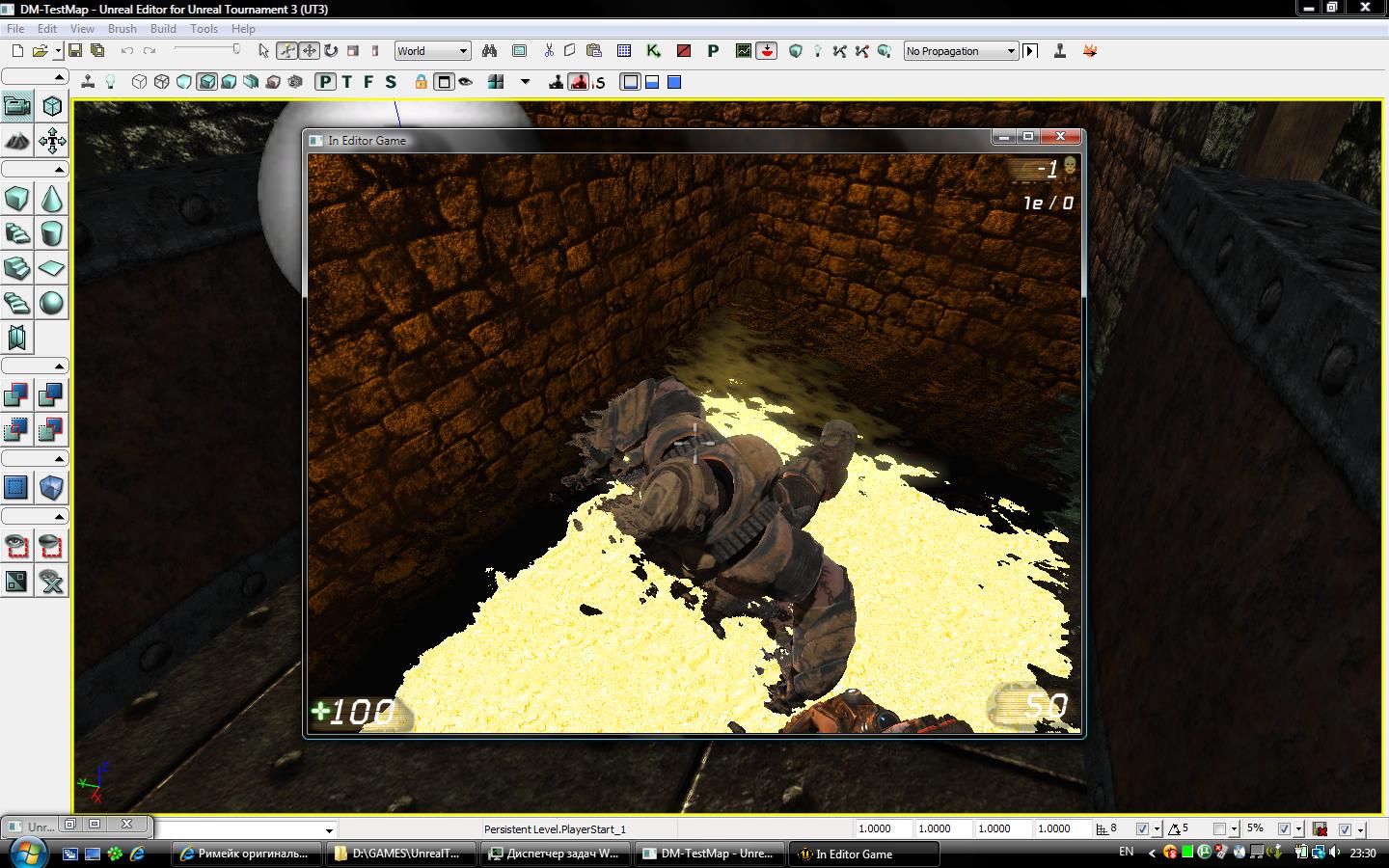Select the Sphere brush builder
The height and width of the screenshot is (868, 1389).
[x=51, y=304]
